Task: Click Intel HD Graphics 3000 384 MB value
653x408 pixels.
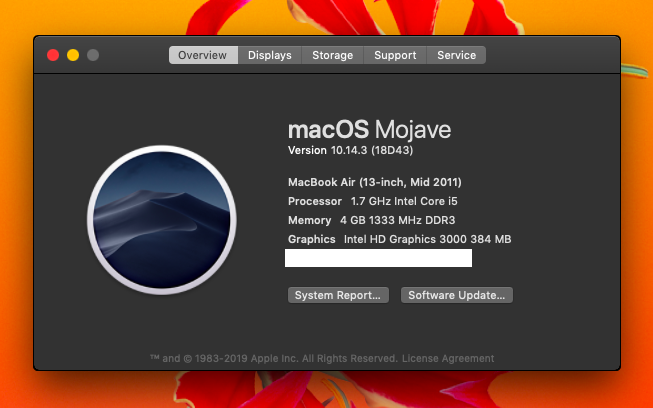Action: (427, 239)
